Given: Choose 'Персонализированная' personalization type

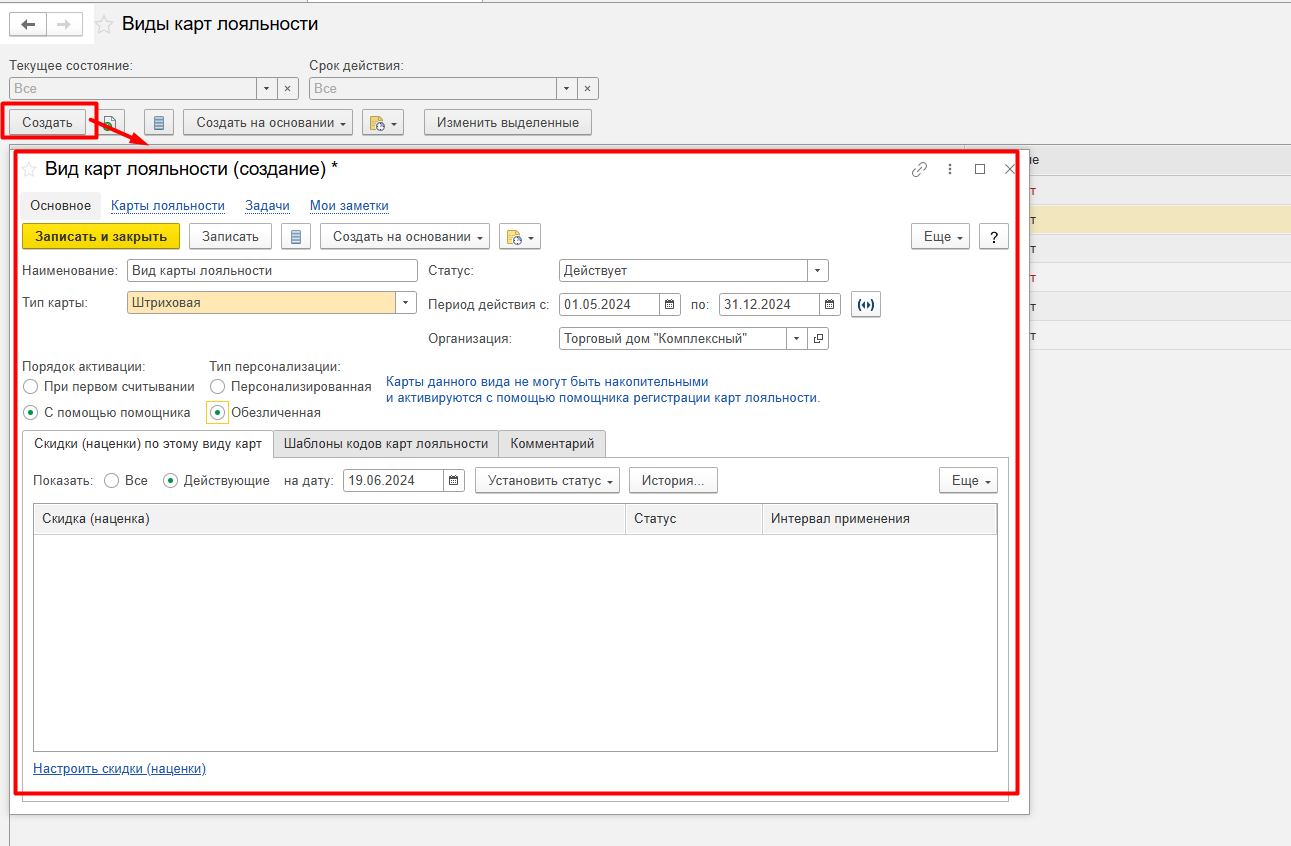Looking at the screenshot, I should pyautogui.click(x=218, y=387).
